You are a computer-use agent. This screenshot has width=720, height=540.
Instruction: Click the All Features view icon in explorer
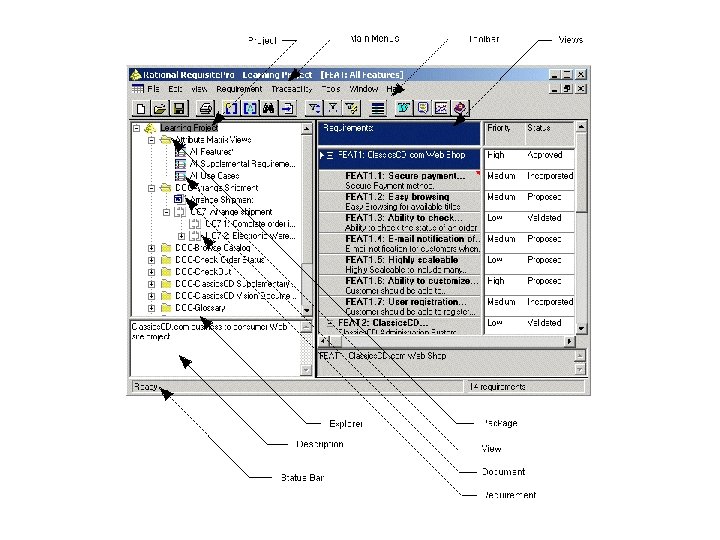click(x=181, y=152)
